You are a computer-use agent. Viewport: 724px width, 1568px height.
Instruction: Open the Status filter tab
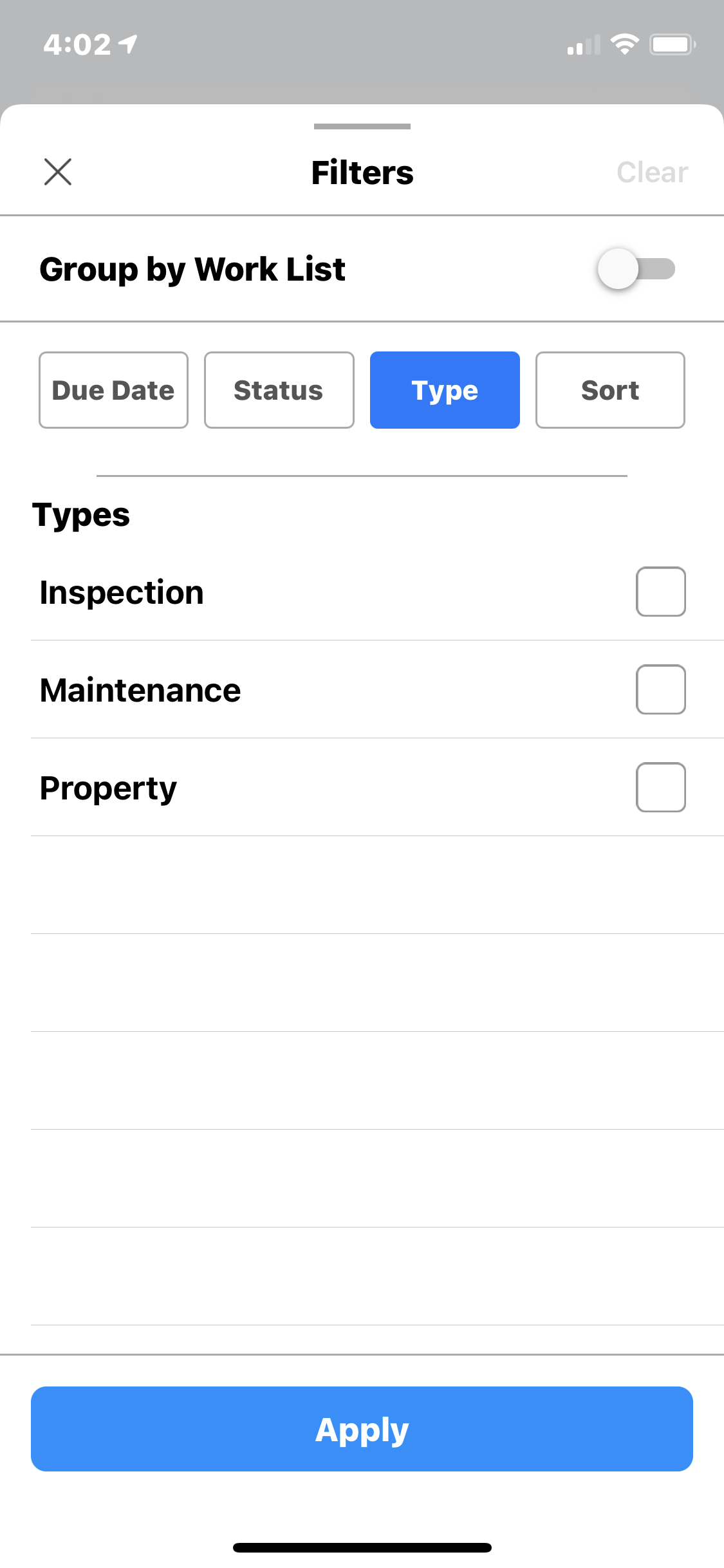279,390
